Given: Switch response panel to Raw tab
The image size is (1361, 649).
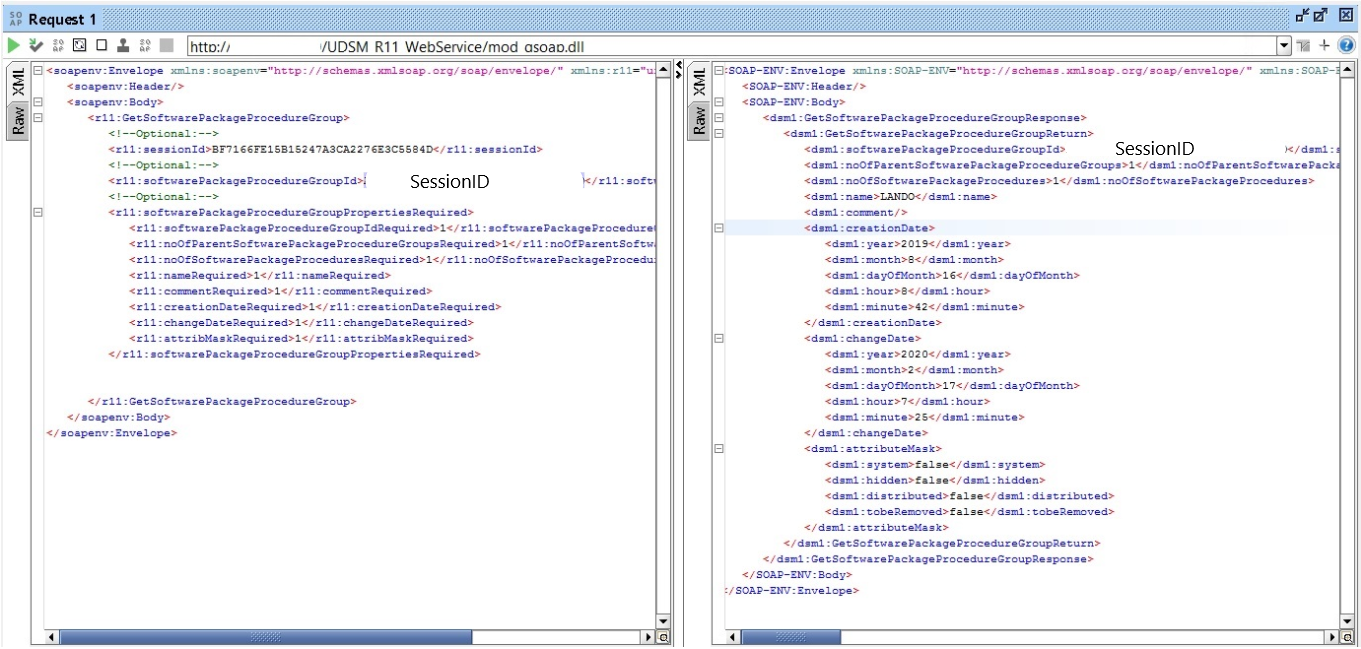Looking at the screenshot, I should coord(699,121).
